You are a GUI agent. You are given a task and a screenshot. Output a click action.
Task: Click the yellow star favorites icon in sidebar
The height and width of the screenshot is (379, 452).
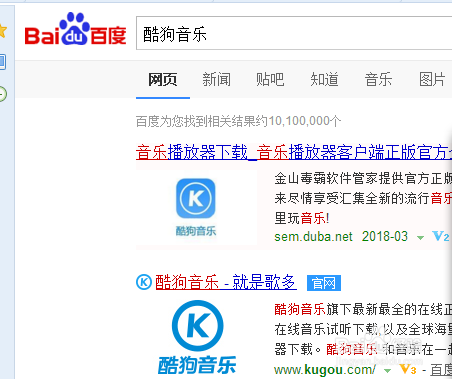pyautogui.click(x=3, y=31)
